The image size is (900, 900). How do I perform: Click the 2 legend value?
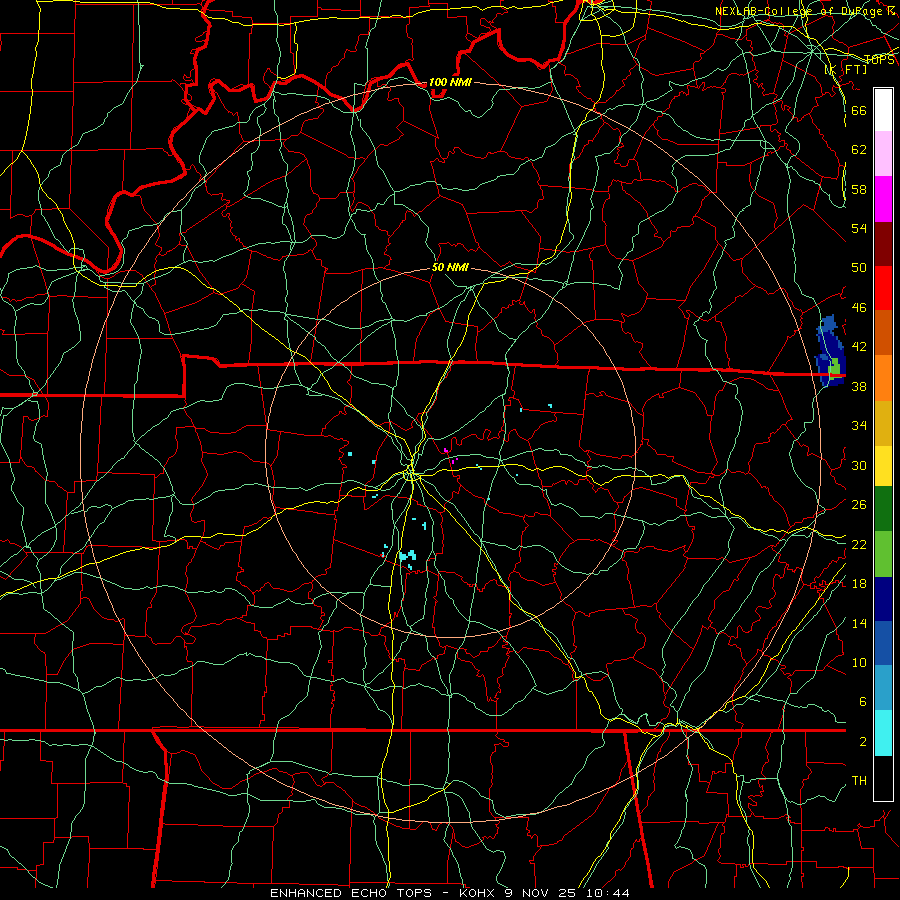click(x=862, y=742)
